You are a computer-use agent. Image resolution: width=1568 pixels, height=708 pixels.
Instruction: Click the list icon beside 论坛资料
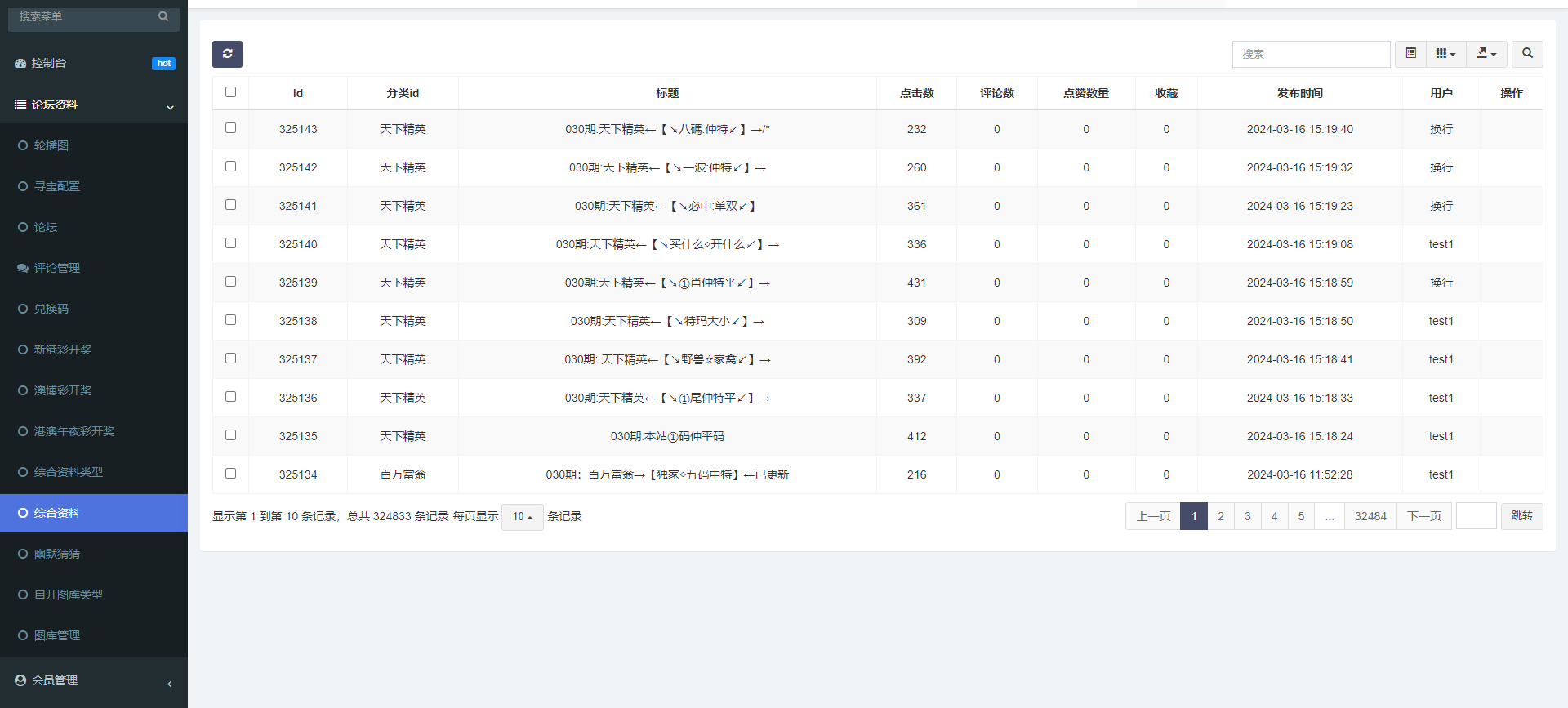(x=20, y=105)
